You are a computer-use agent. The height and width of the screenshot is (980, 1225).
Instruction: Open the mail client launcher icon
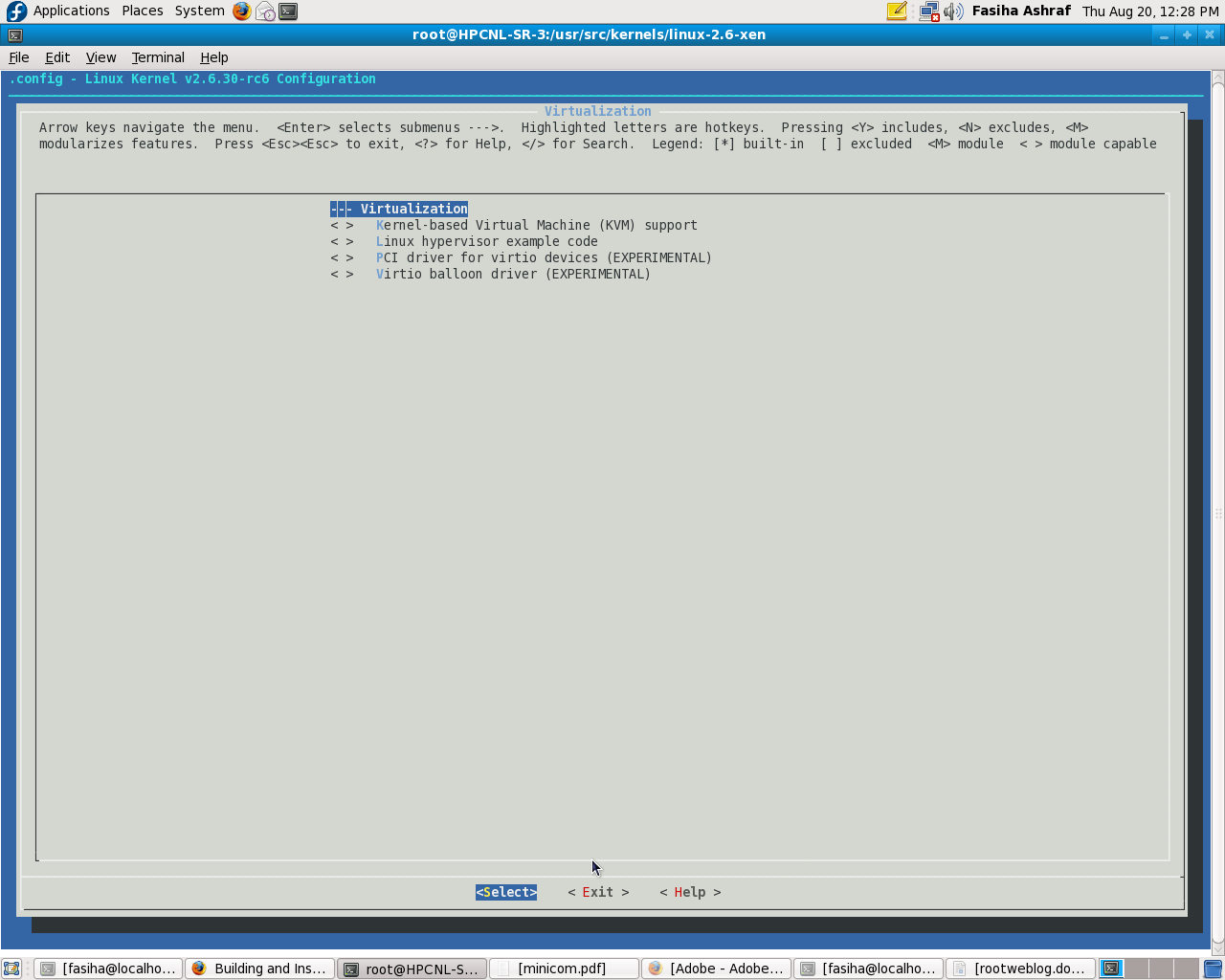(x=265, y=11)
